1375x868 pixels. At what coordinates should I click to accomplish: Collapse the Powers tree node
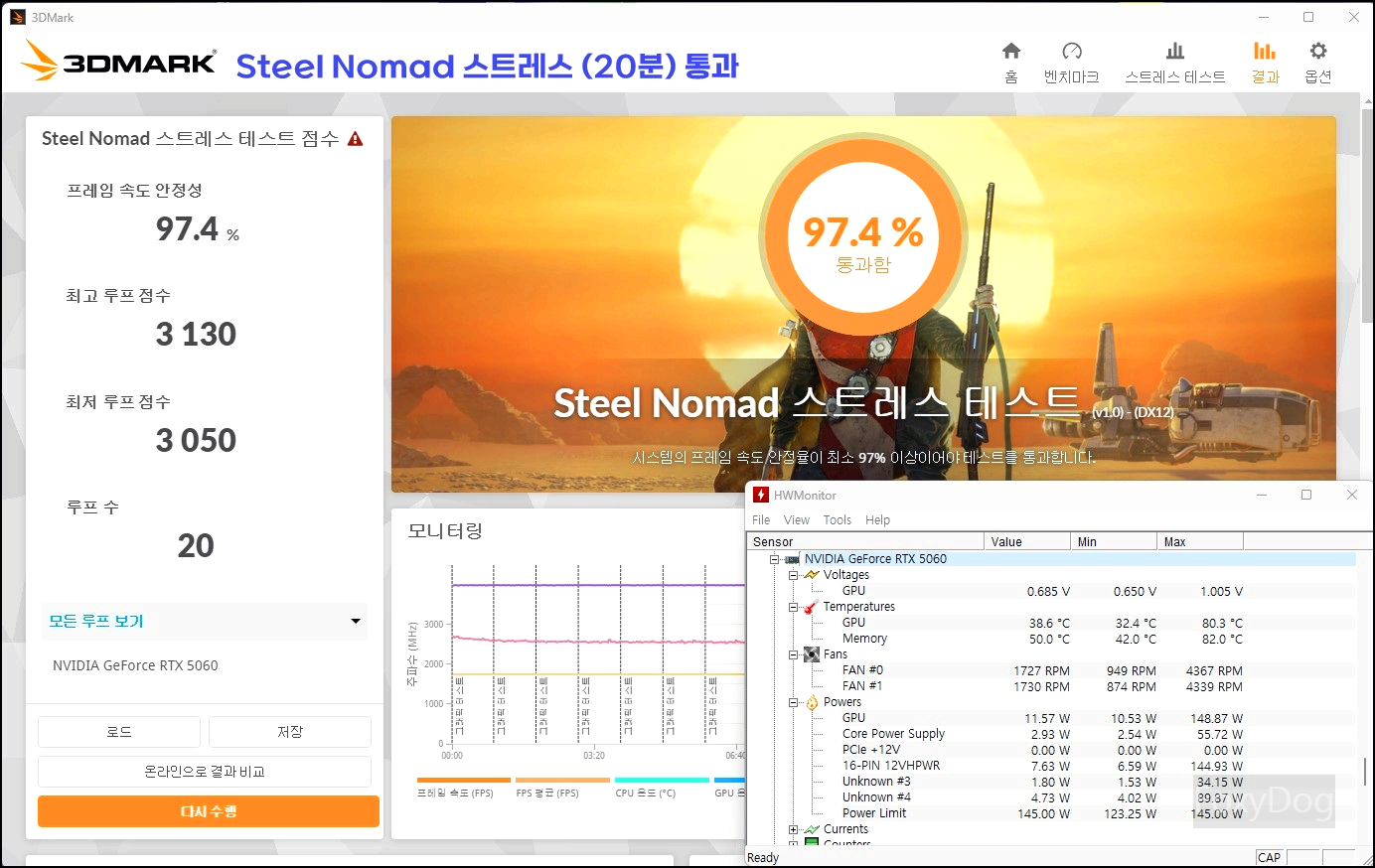pyautogui.click(x=793, y=702)
